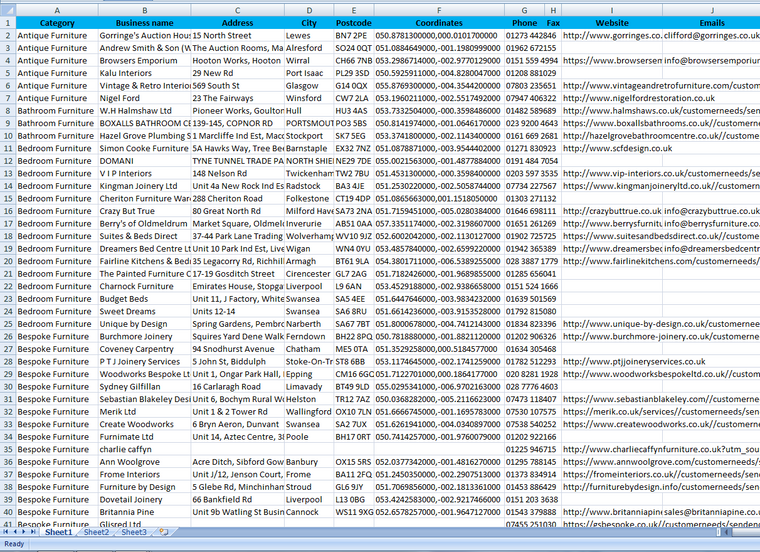Select the city cell 'Lewes'
Image resolution: width=760 pixels, height=552 pixels.
tap(309, 35)
